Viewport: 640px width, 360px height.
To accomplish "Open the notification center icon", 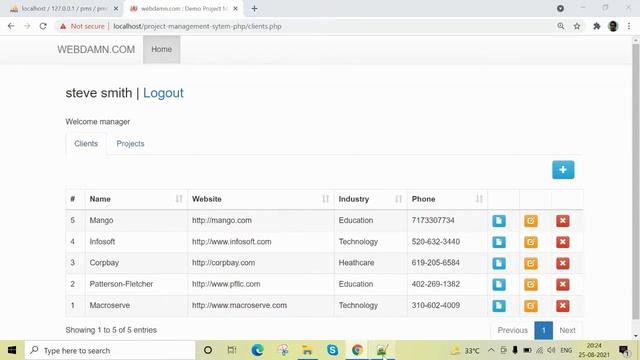I will (x=624, y=350).
